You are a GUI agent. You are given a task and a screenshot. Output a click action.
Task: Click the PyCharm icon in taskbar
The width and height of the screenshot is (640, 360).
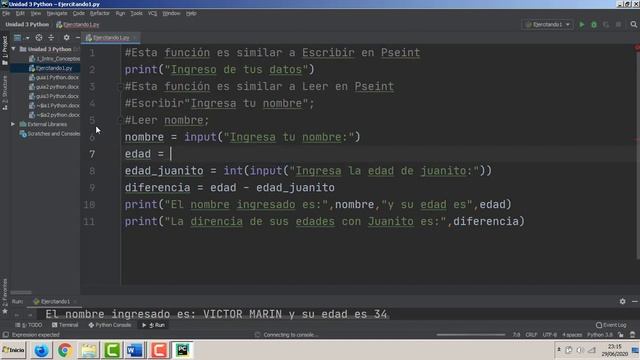182,350
